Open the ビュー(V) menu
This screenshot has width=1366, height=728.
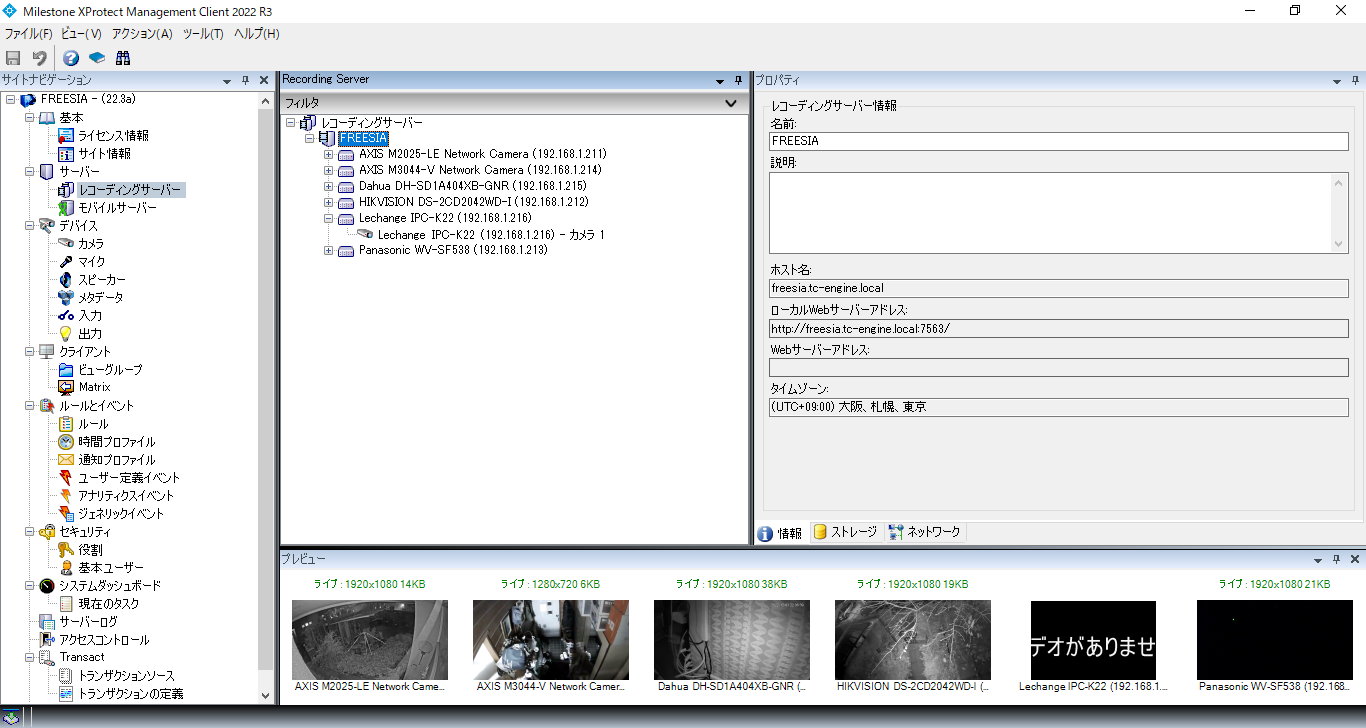pyautogui.click(x=81, y=34)
